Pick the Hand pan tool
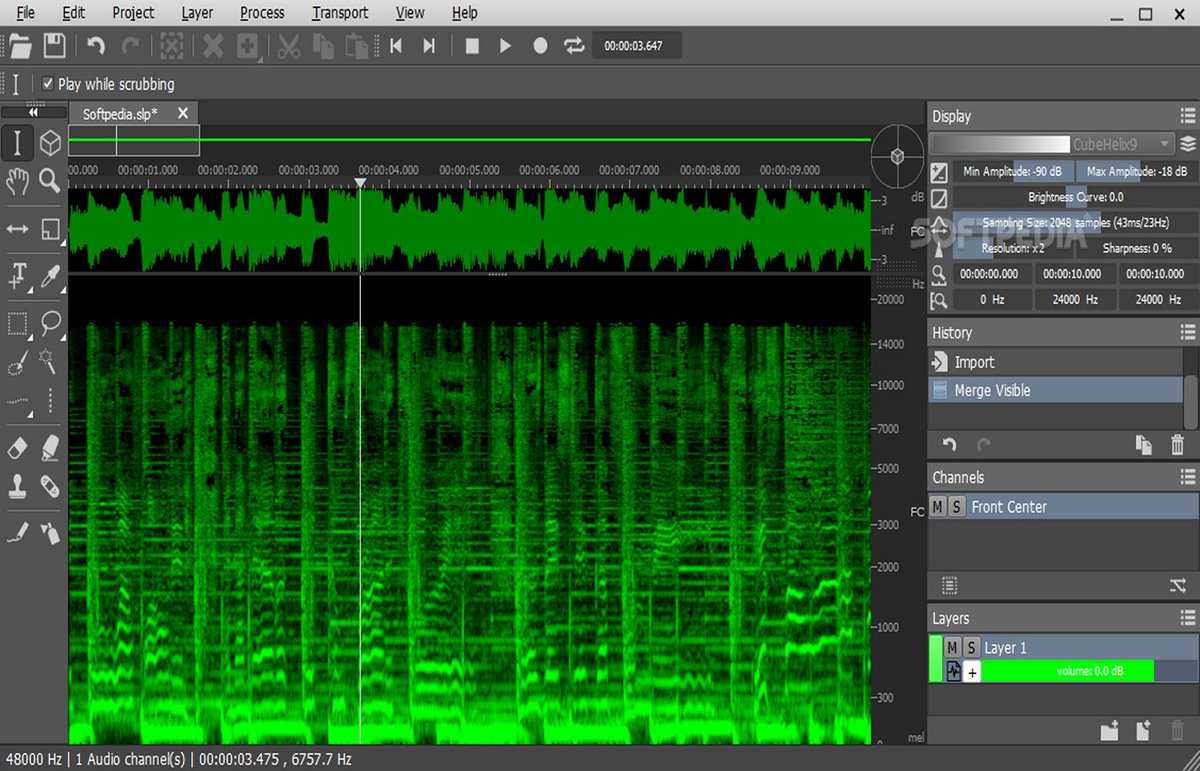This screenshot has height=771, width=1200. click(x=17, y=181)
